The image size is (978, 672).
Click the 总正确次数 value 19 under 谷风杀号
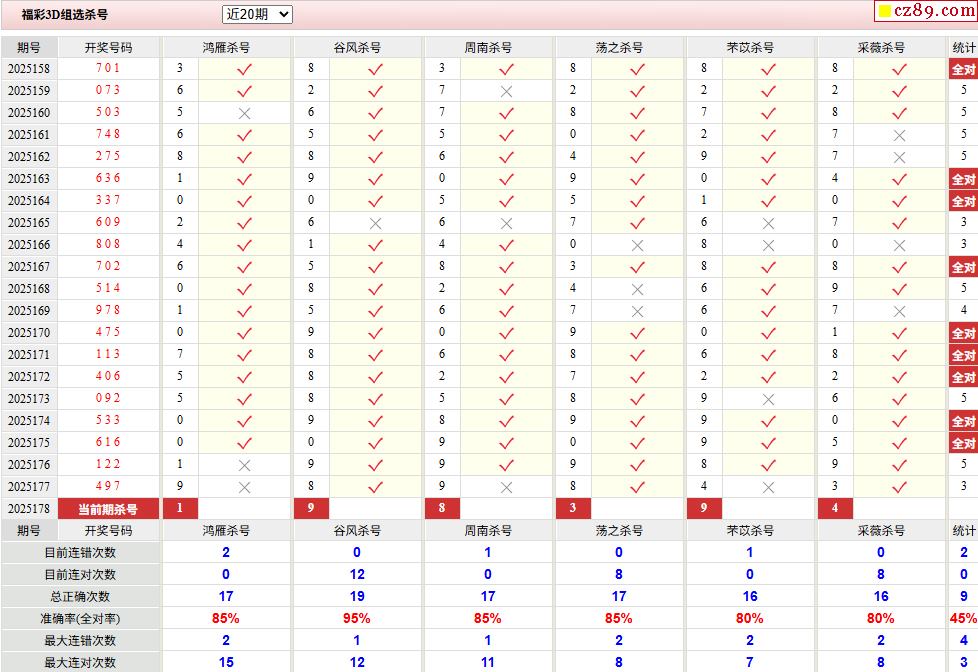[357, 597]
